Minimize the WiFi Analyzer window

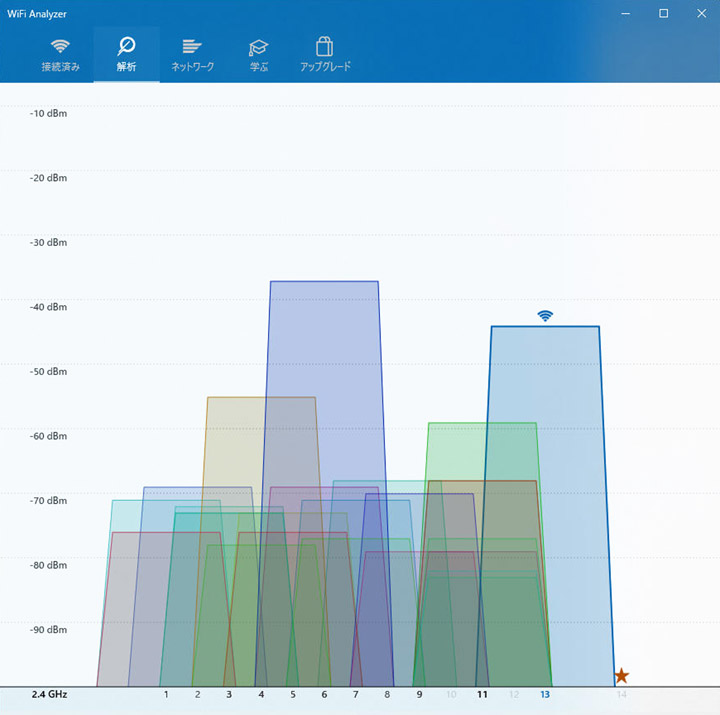625,13
